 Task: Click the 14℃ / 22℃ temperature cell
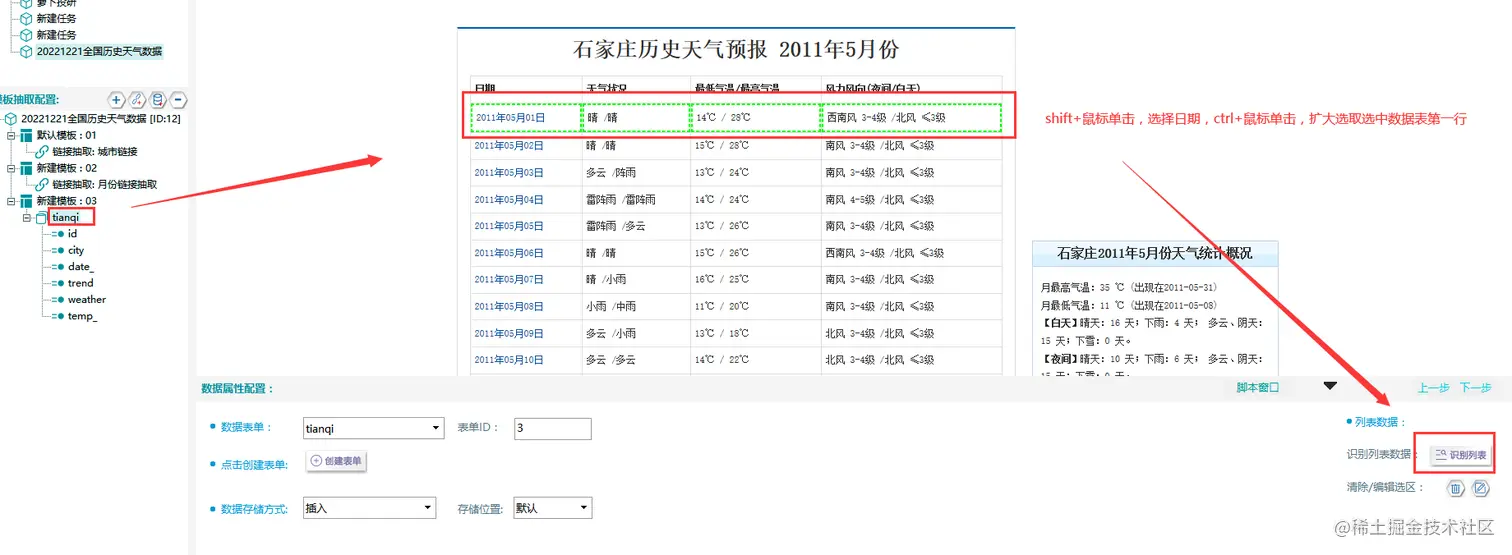pos(756,360)
